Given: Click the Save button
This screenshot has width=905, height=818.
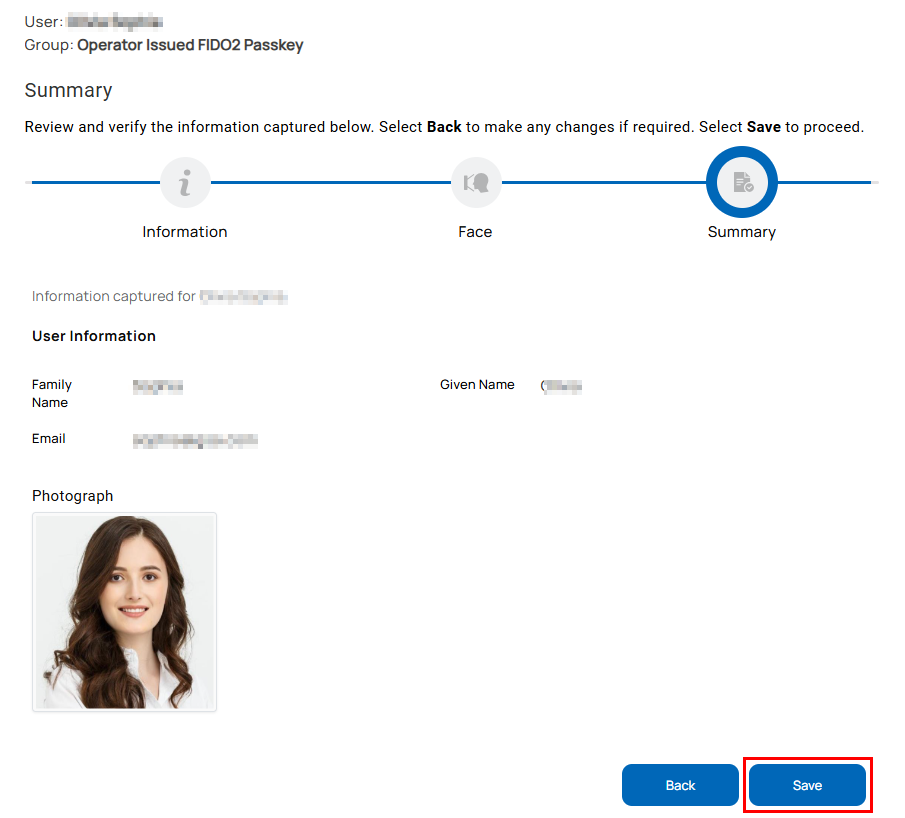Looking at the screenshot, I should point(807,785).
